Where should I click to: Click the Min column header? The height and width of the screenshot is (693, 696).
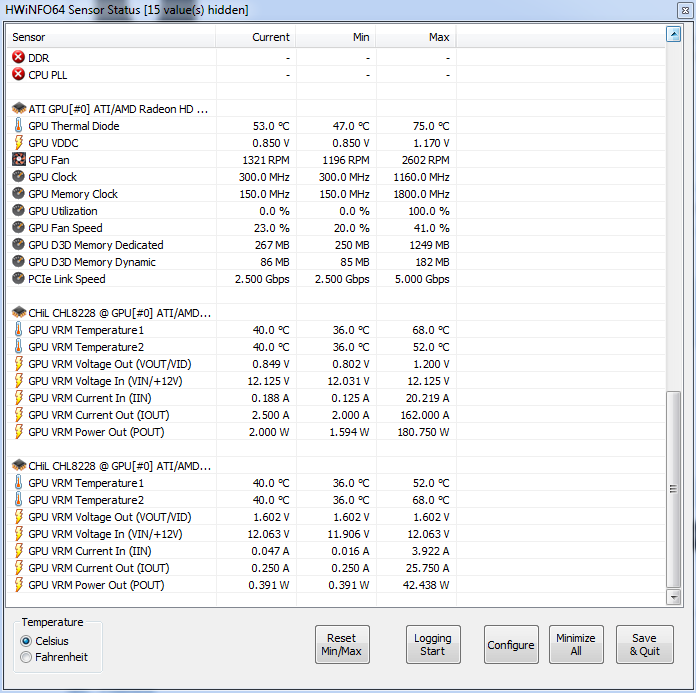click(336, 37)
